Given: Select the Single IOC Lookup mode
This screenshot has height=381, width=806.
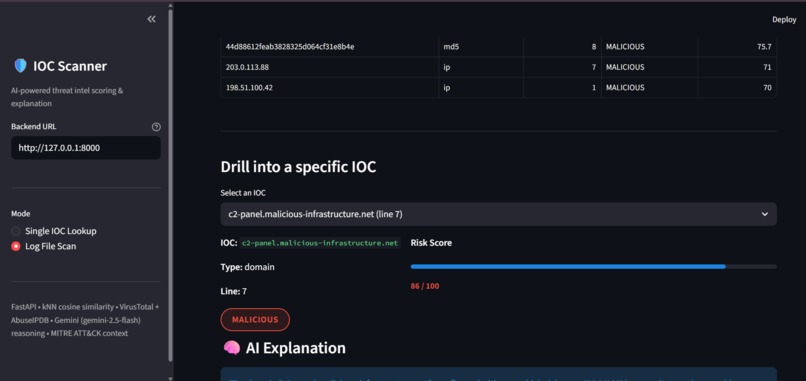Looking at the screenshot, I should click(x=54, y=231).
